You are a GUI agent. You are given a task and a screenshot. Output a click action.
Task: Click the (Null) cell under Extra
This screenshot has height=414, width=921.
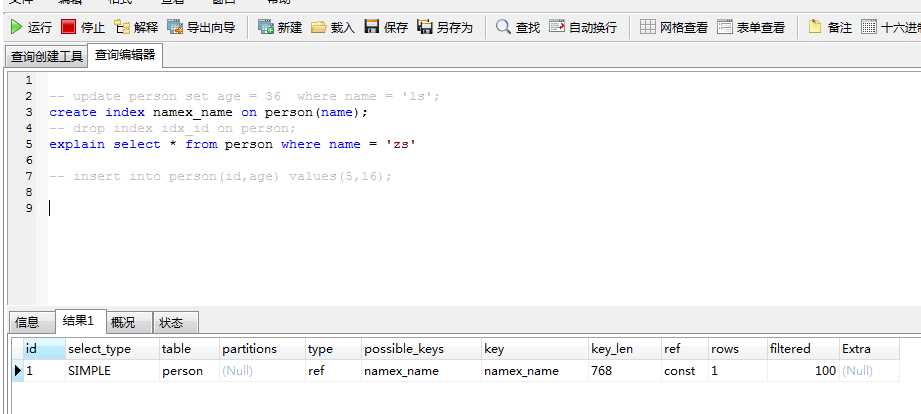coord(869,371)
